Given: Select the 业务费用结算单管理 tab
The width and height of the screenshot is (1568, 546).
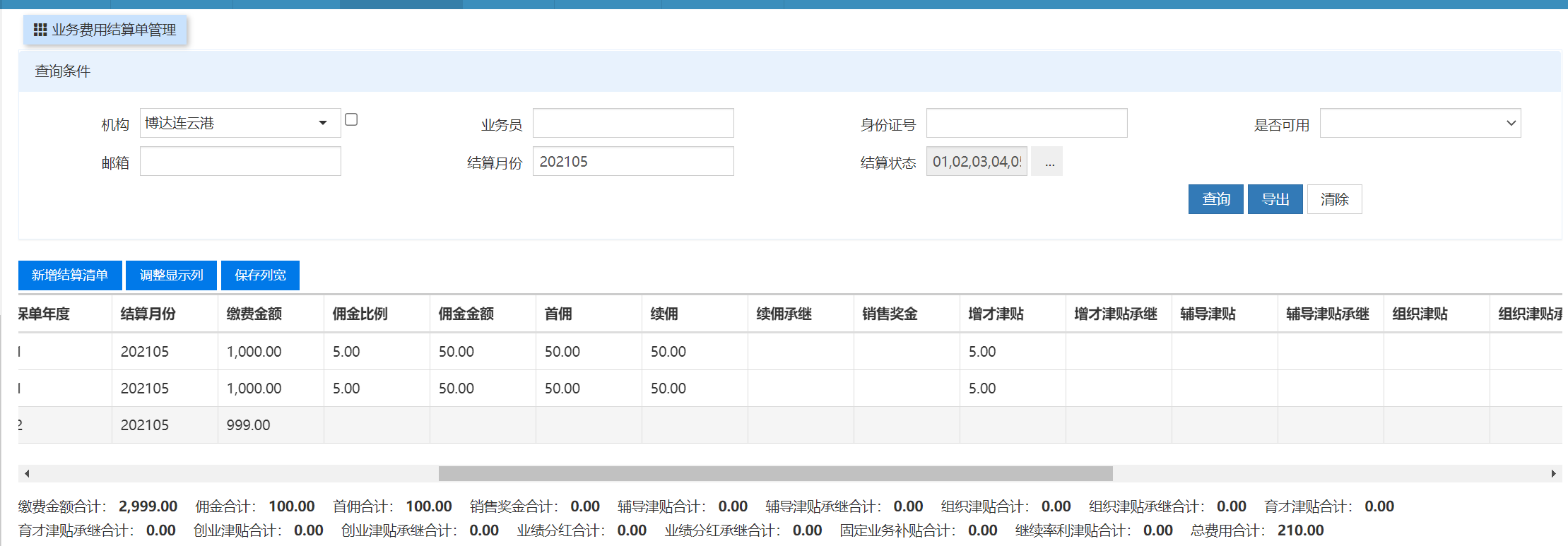Looking at the screenshot, I should tap(106, 30).
